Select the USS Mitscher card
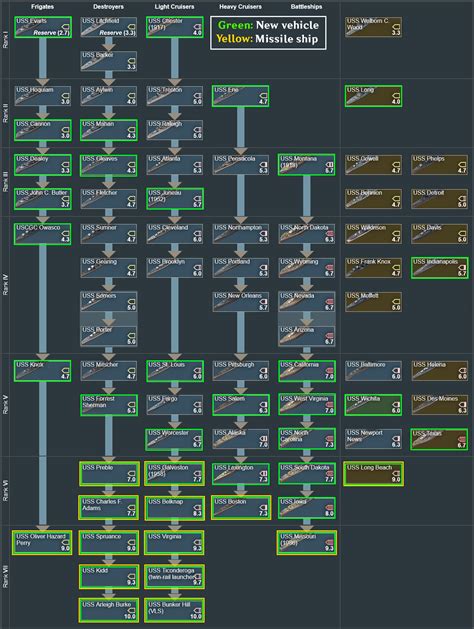The image size is (474, 629). click(x=109, y=371)
